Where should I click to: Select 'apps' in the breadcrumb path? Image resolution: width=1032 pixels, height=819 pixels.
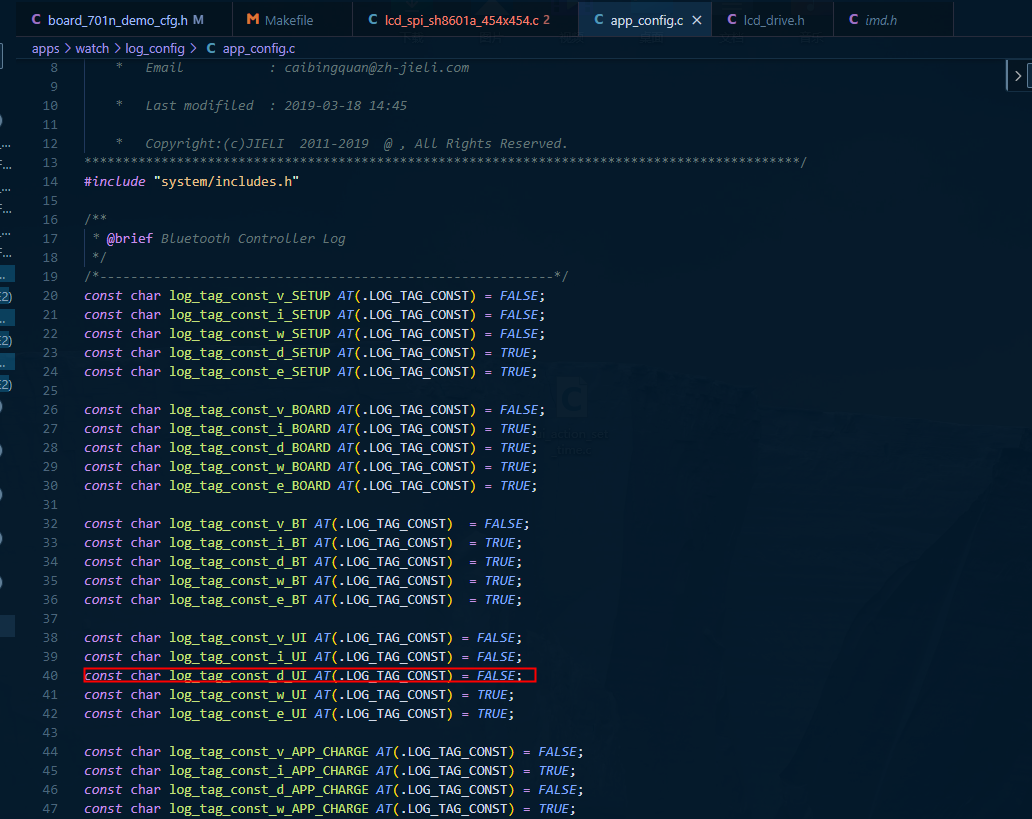pyautogui.click(x=45, y=49)
